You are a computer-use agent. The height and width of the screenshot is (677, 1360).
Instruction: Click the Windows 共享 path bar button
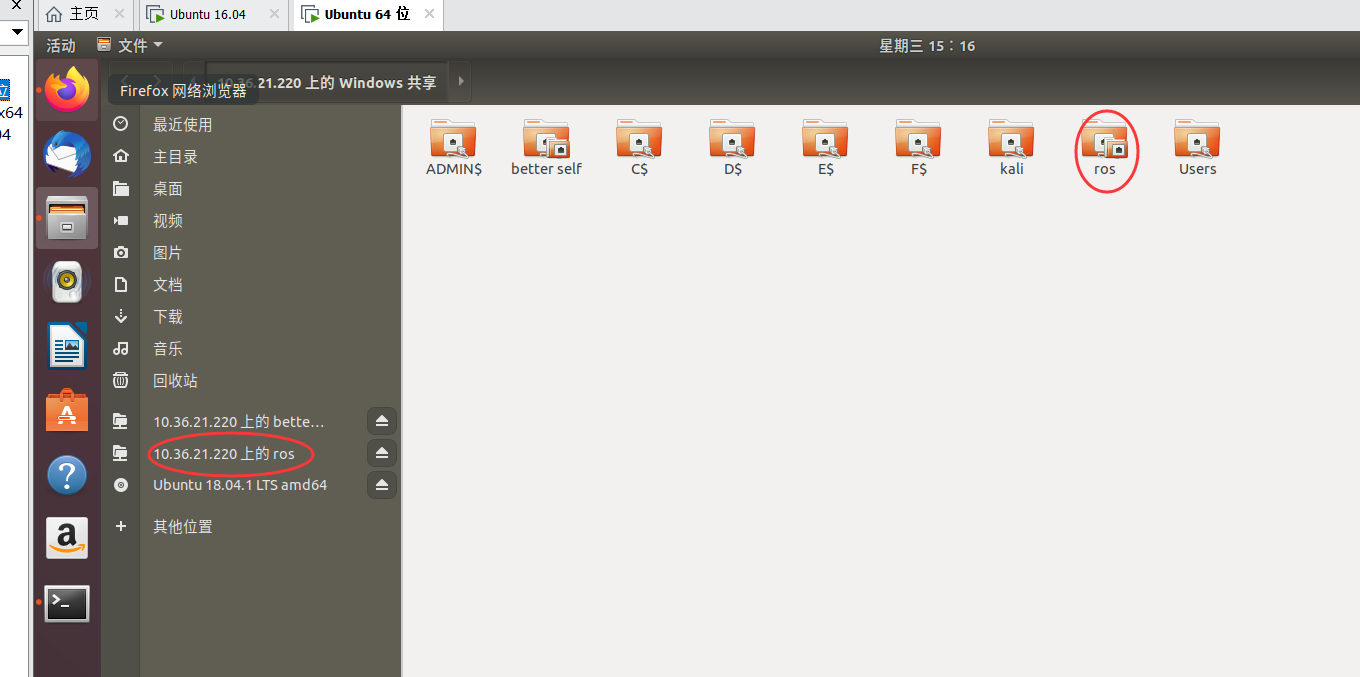point(327,82)
